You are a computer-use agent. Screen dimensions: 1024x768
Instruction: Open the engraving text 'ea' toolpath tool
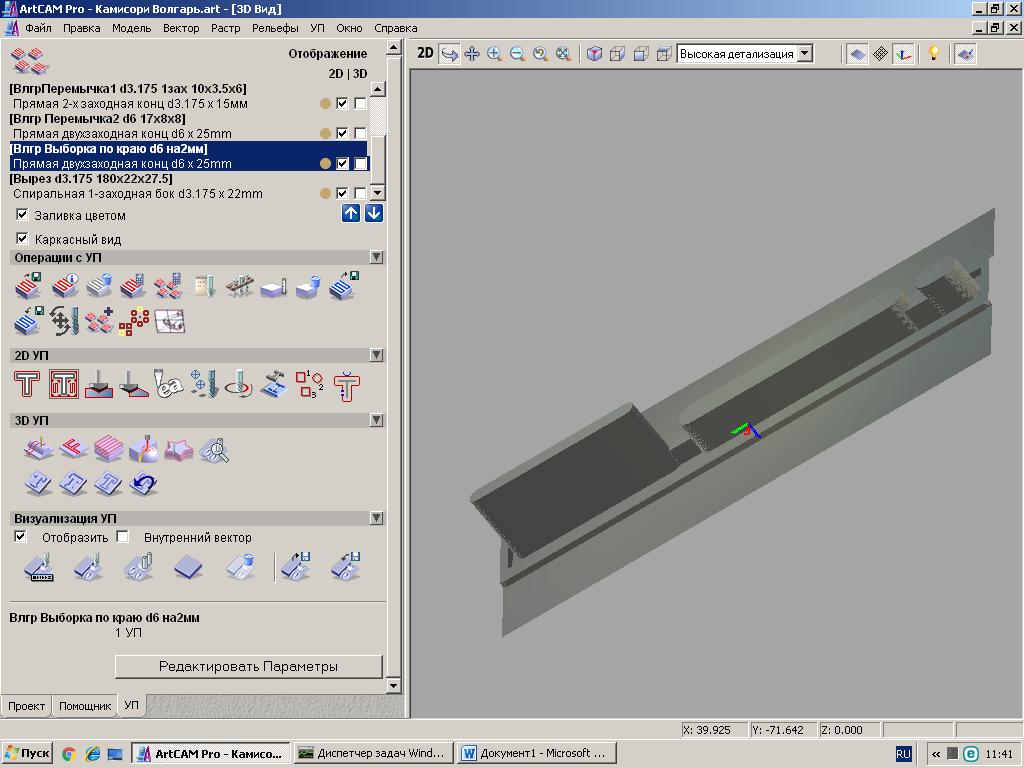(169, 385)
